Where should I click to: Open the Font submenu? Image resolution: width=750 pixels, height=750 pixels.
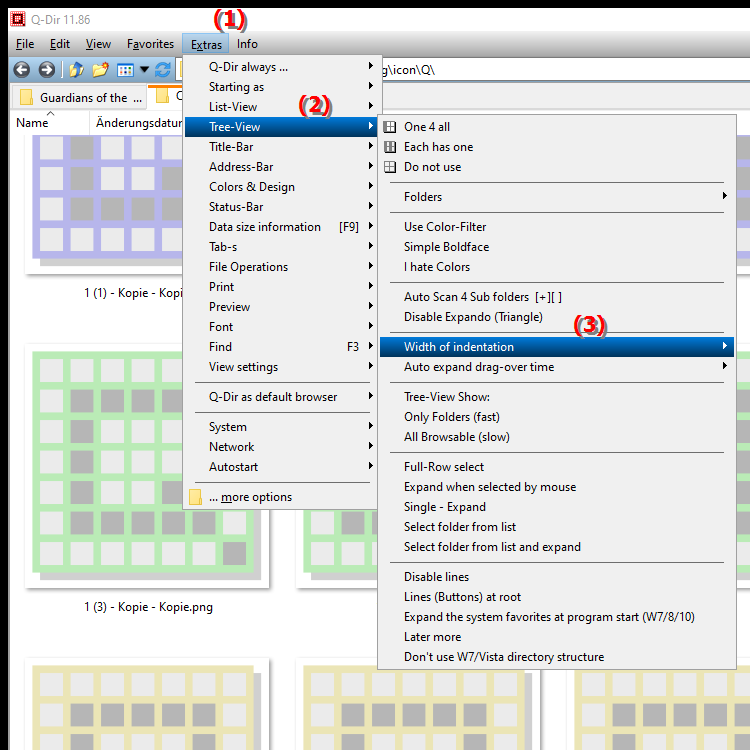click(281, 327)
